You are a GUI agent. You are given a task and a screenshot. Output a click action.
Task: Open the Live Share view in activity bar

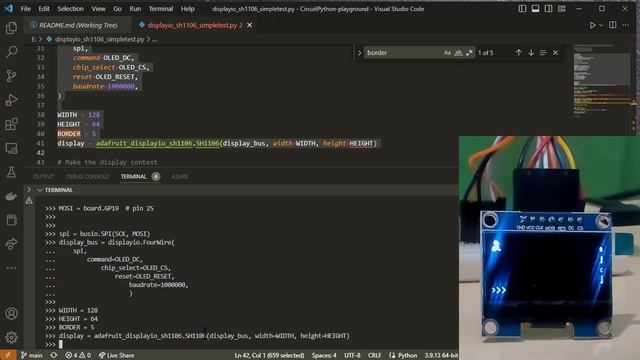click(11, 244)
